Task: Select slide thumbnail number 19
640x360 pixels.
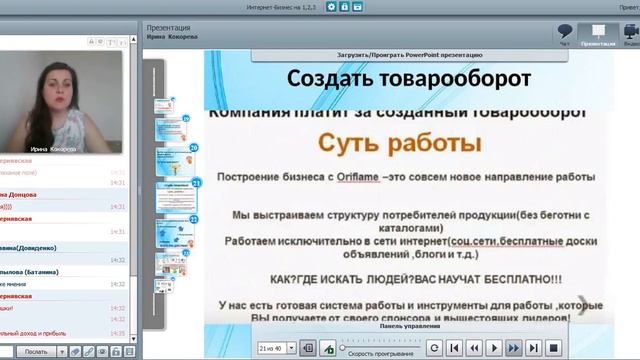Action: point(171,129)
